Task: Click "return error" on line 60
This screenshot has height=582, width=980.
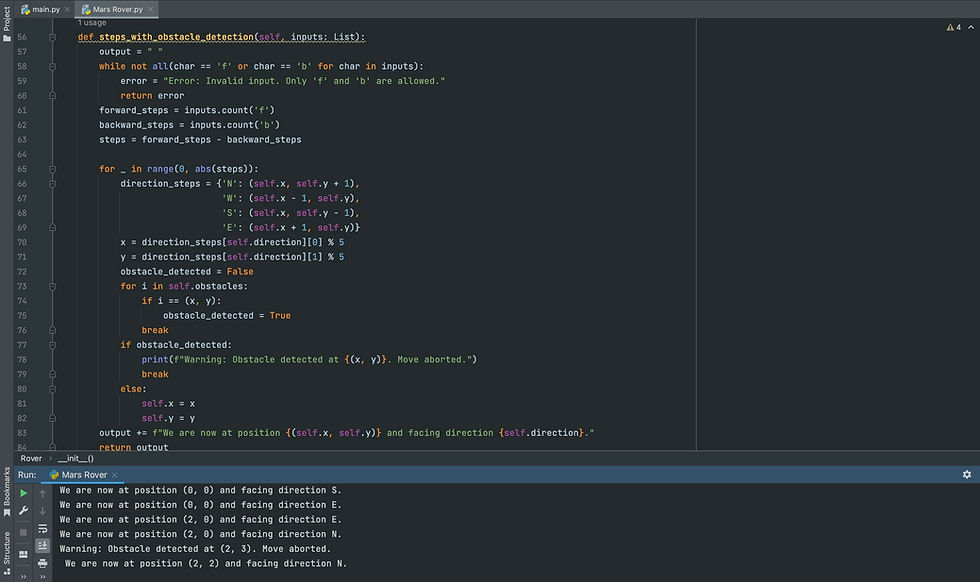Action: pyautogui.click(x=152, y=96)
